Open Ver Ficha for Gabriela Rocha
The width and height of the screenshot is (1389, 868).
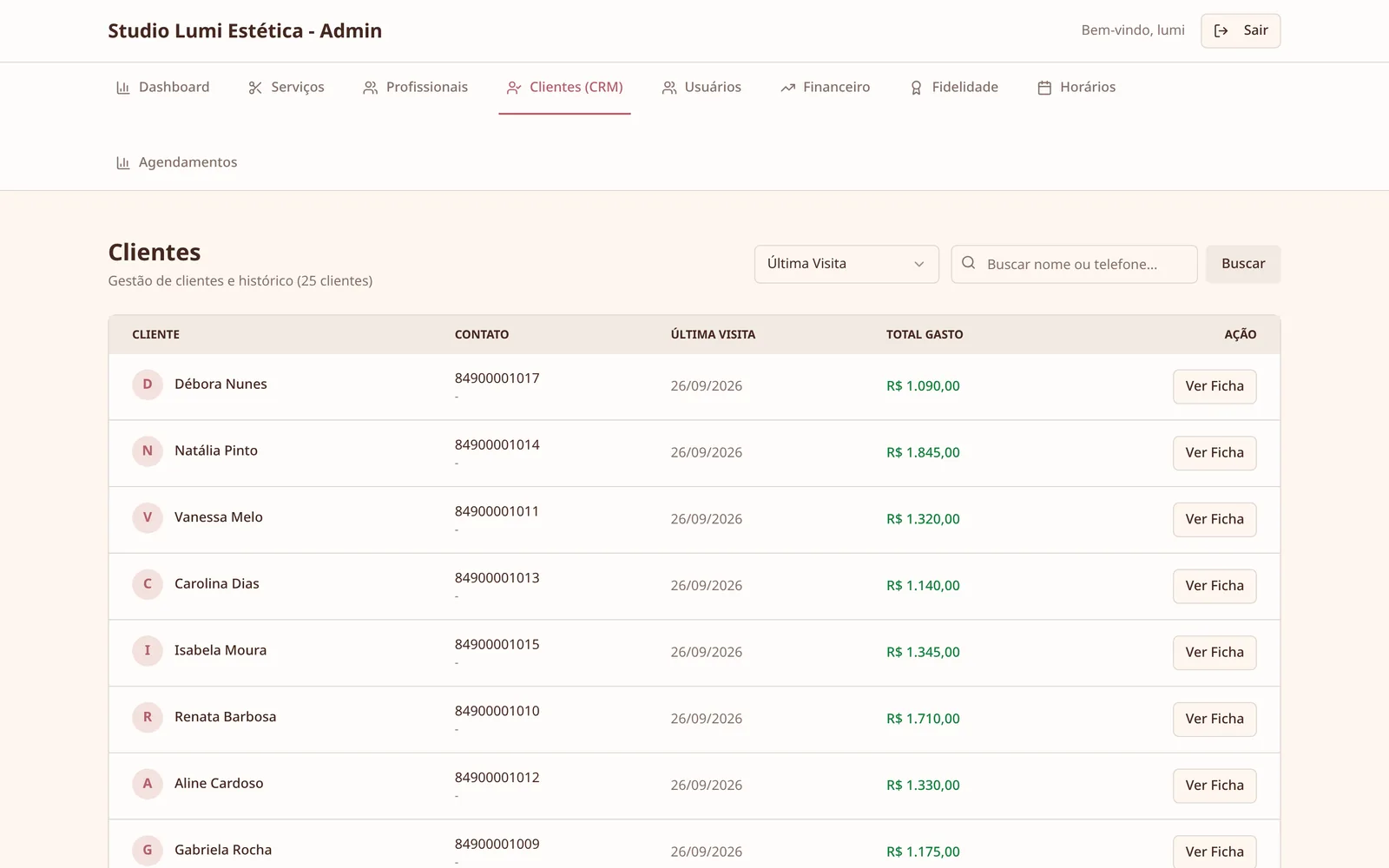click(1215, 852)
